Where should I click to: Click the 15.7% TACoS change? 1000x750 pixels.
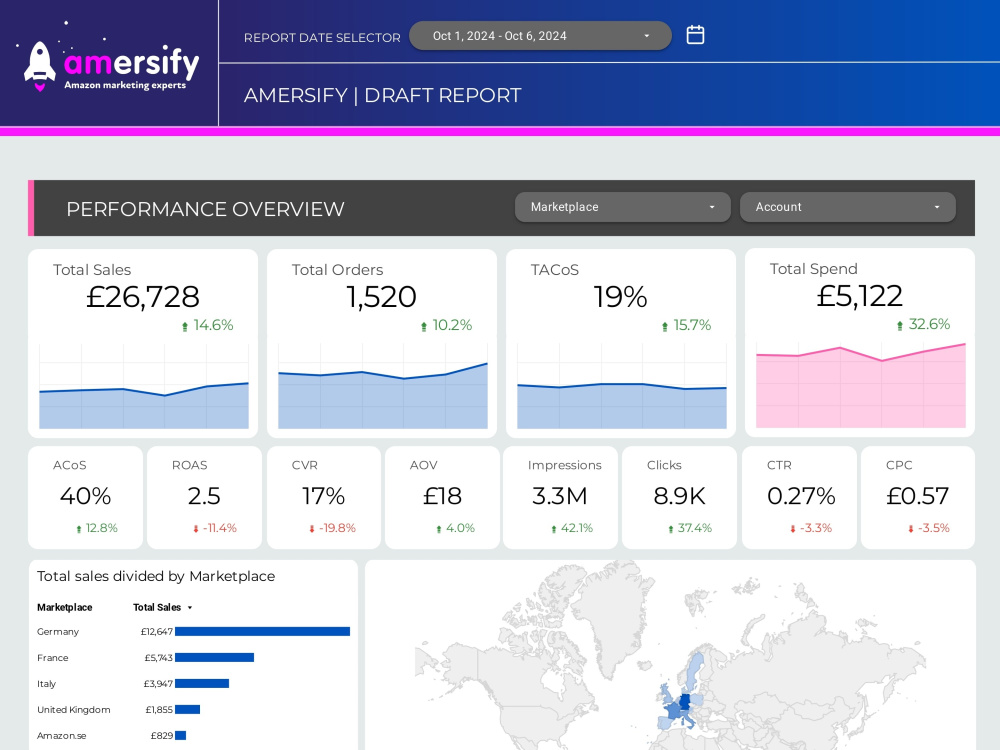pos(686,325)
